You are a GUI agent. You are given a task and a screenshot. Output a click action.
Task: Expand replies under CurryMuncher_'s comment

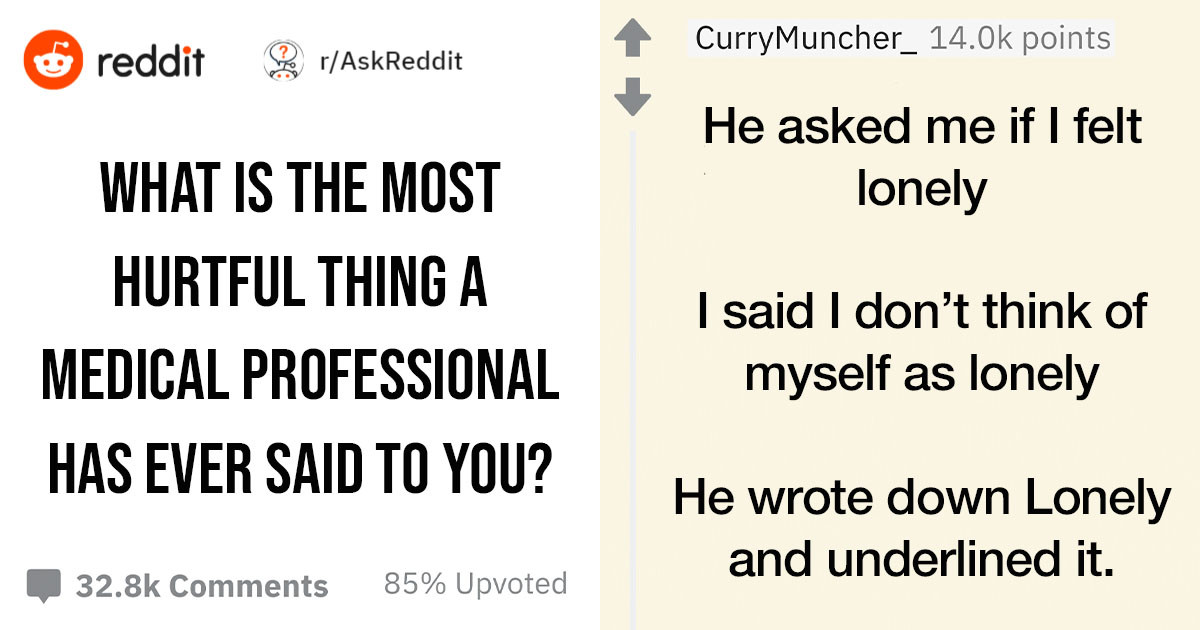click(x=636, y=350)
